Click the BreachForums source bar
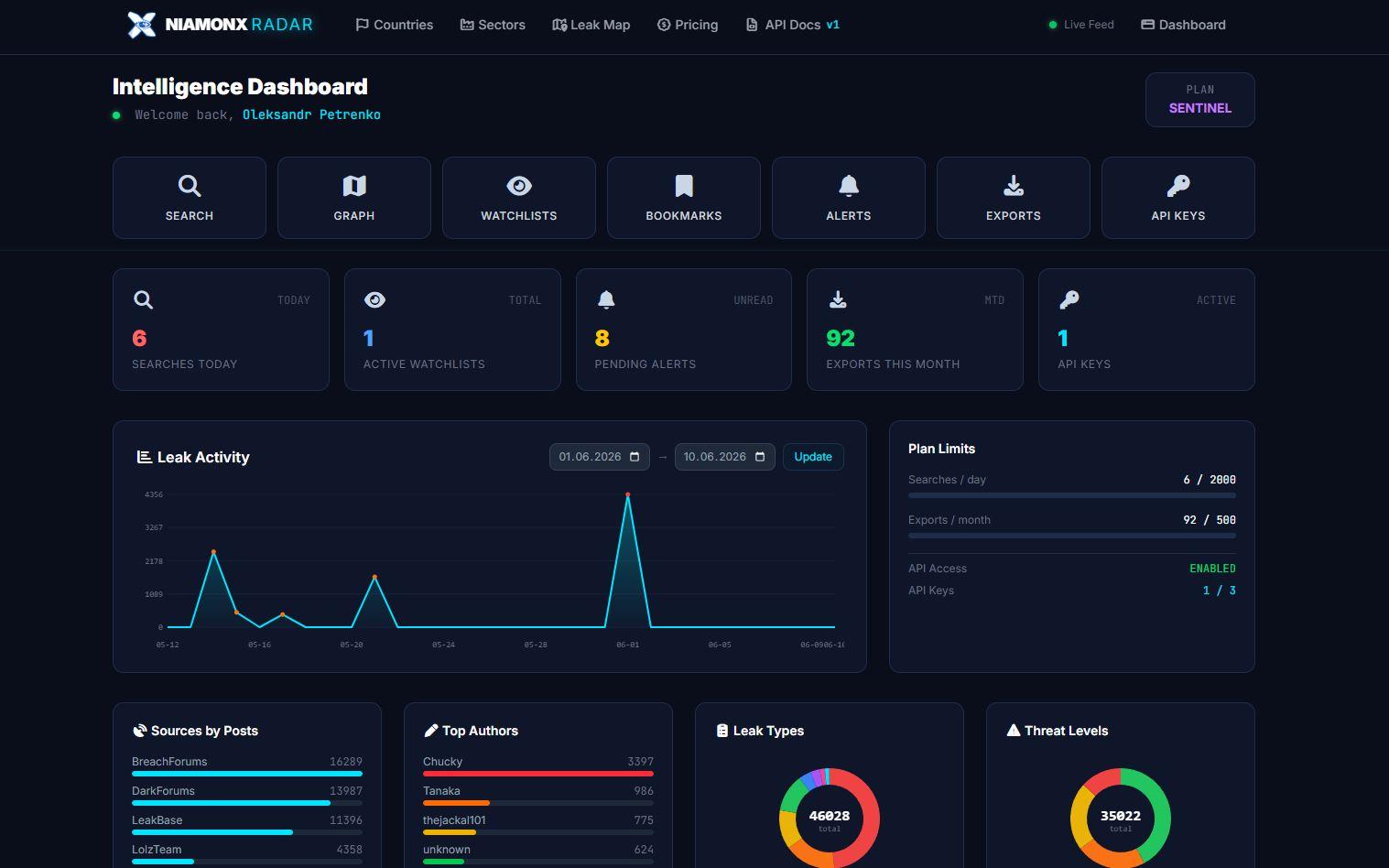Viewport: 1389px width, 868px height. point(247,774)
